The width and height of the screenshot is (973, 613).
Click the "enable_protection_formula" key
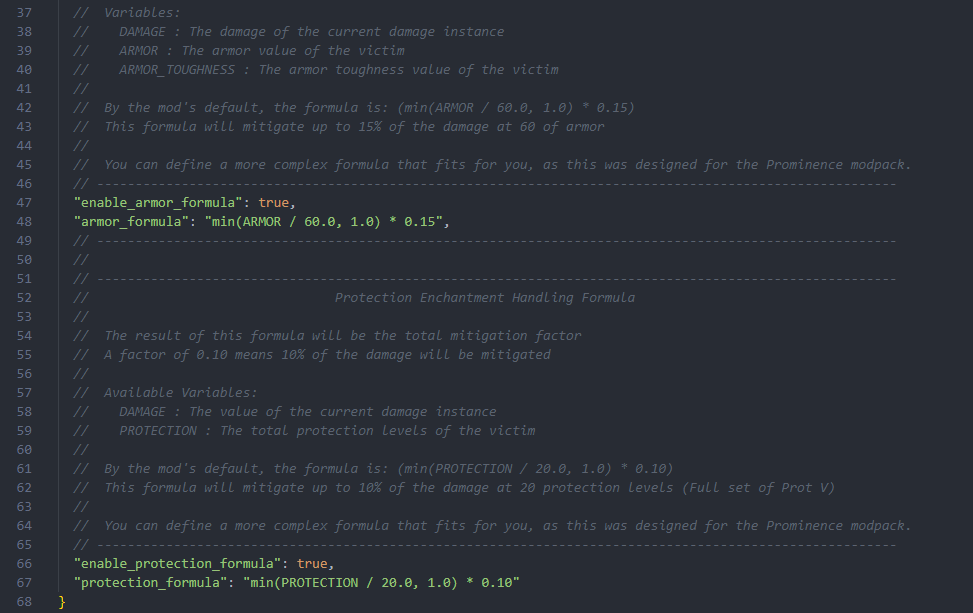[x=177, y=563]
